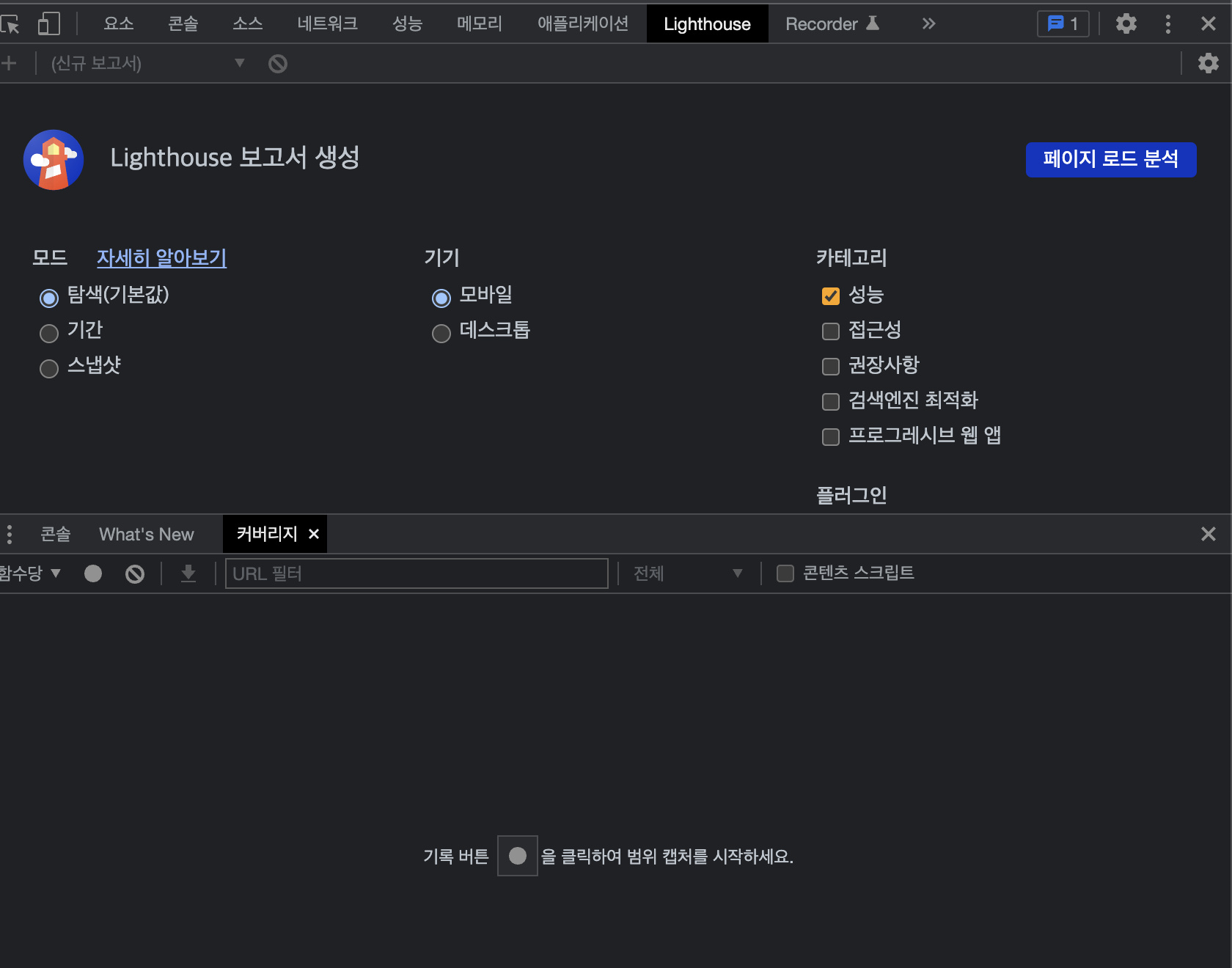The image size is (1232, 968).
Task: Enable the 접근성 category checkbox
Action: pyautogui.click(x=831, y=331)
